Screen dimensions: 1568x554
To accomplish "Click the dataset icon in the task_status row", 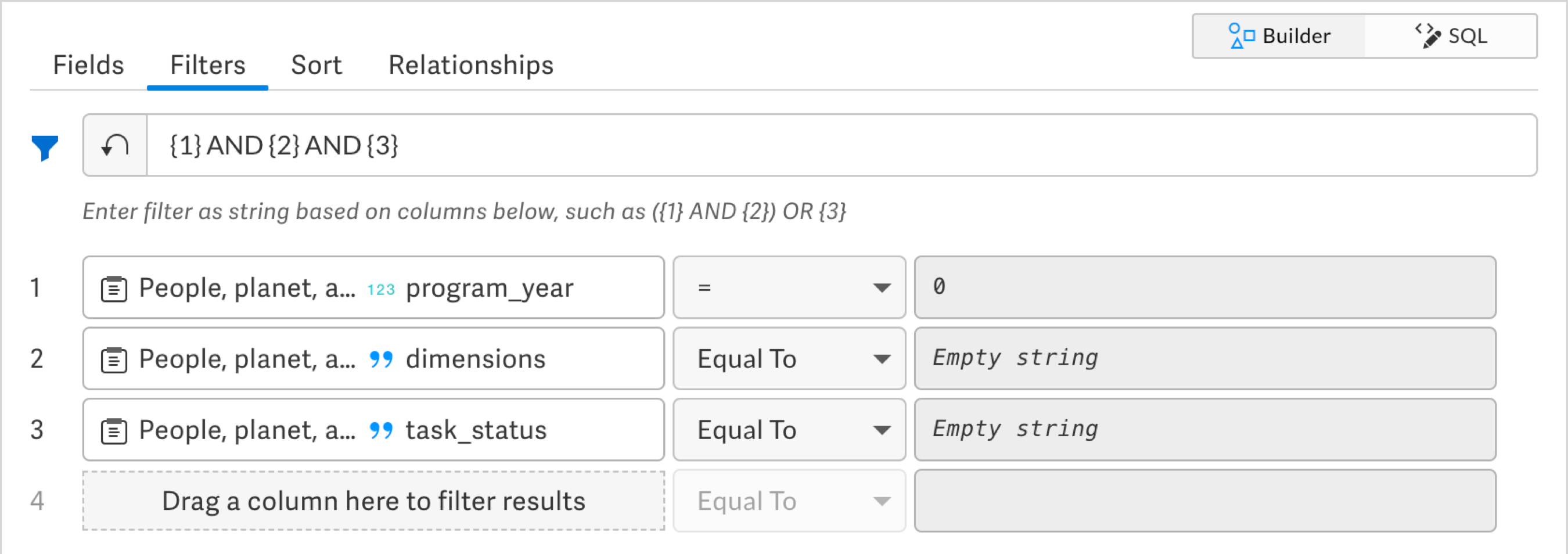I will pyautogui.click(x=114, y=431).
